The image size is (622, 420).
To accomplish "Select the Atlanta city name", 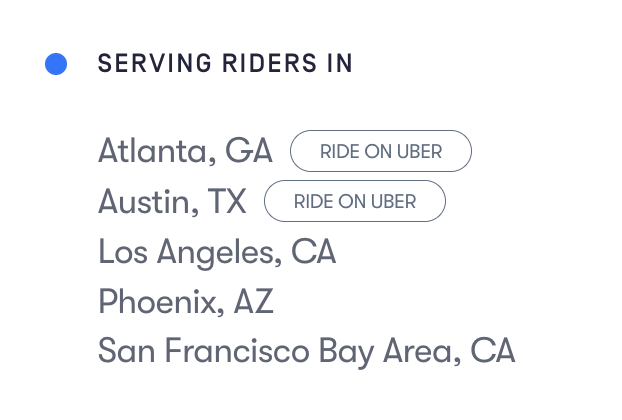I will tap(154, 152).
